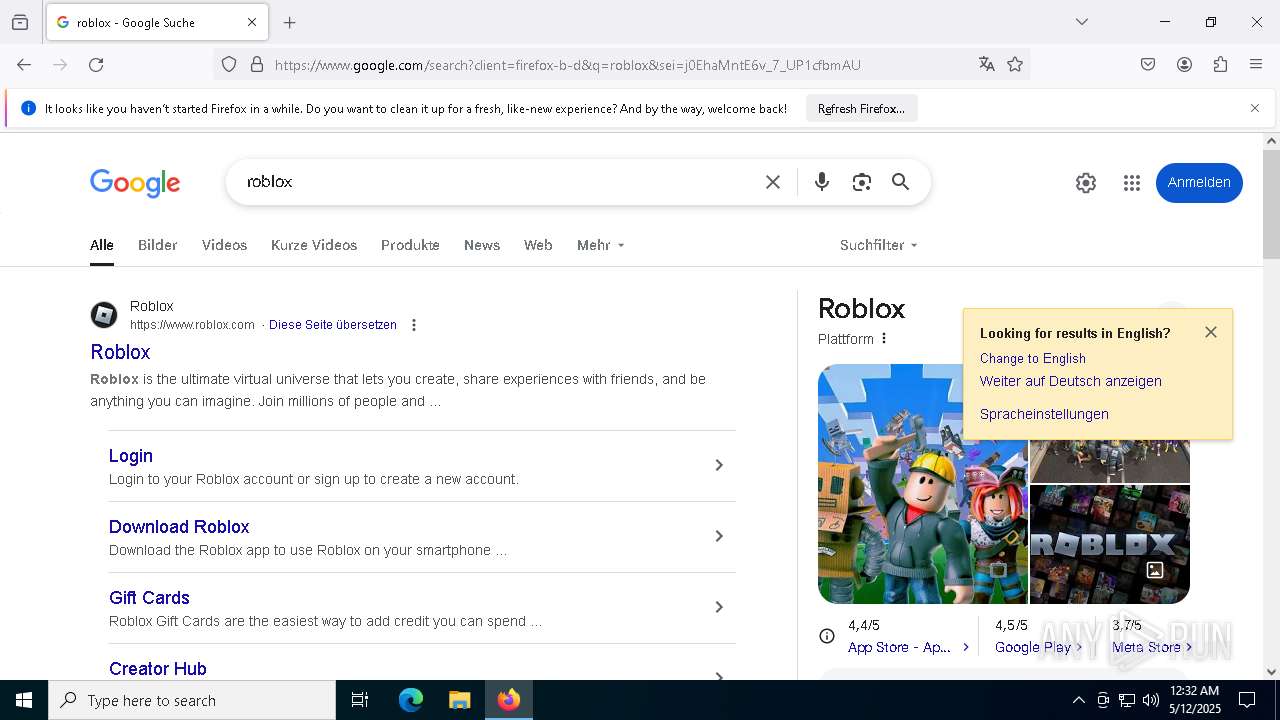Click the Windows taskbar search box
The height and width of the screenshot is (720, 1280).
(192, 700)
